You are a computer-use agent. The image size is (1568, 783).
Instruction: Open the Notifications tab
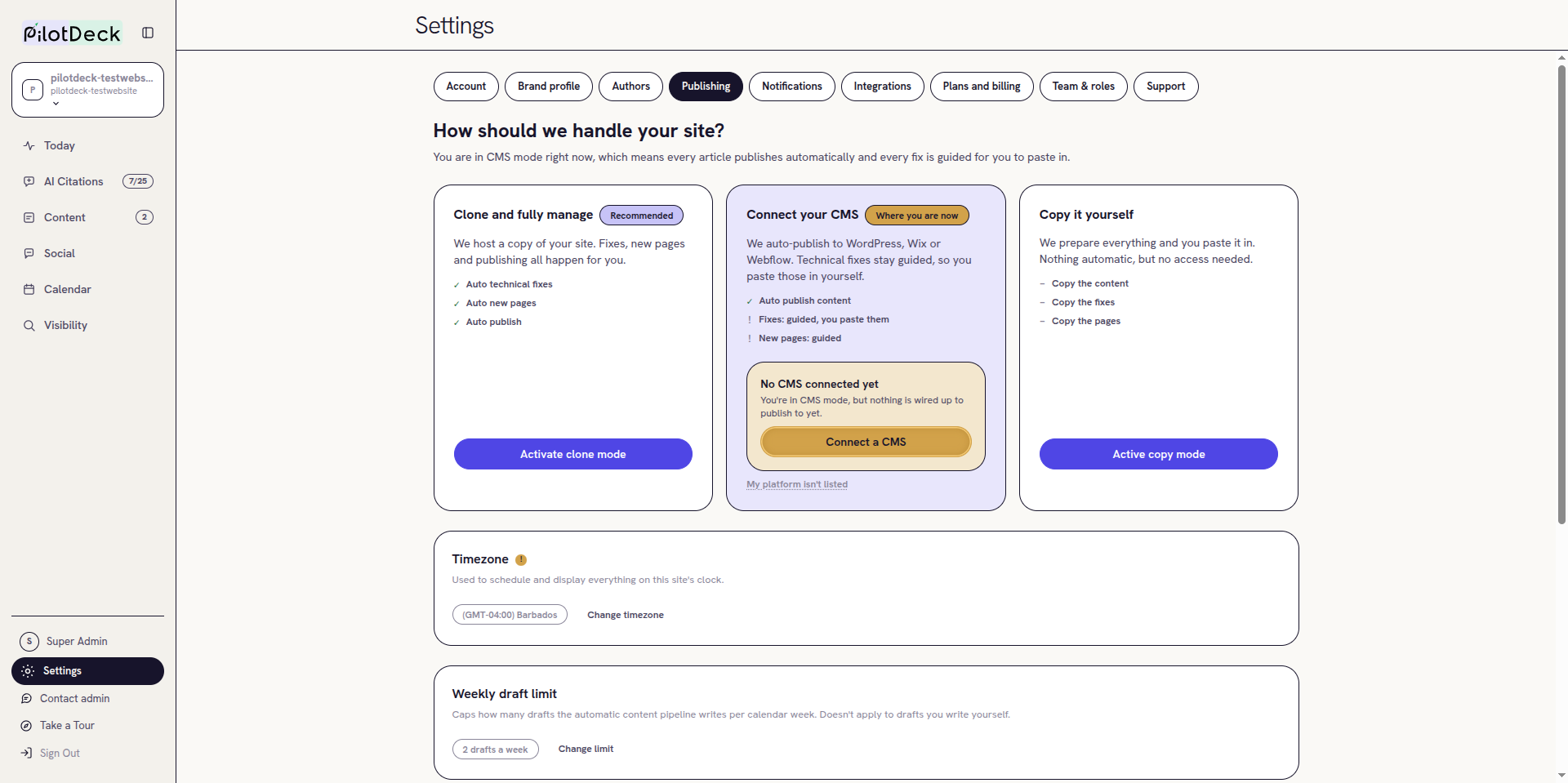coord(792,87)
